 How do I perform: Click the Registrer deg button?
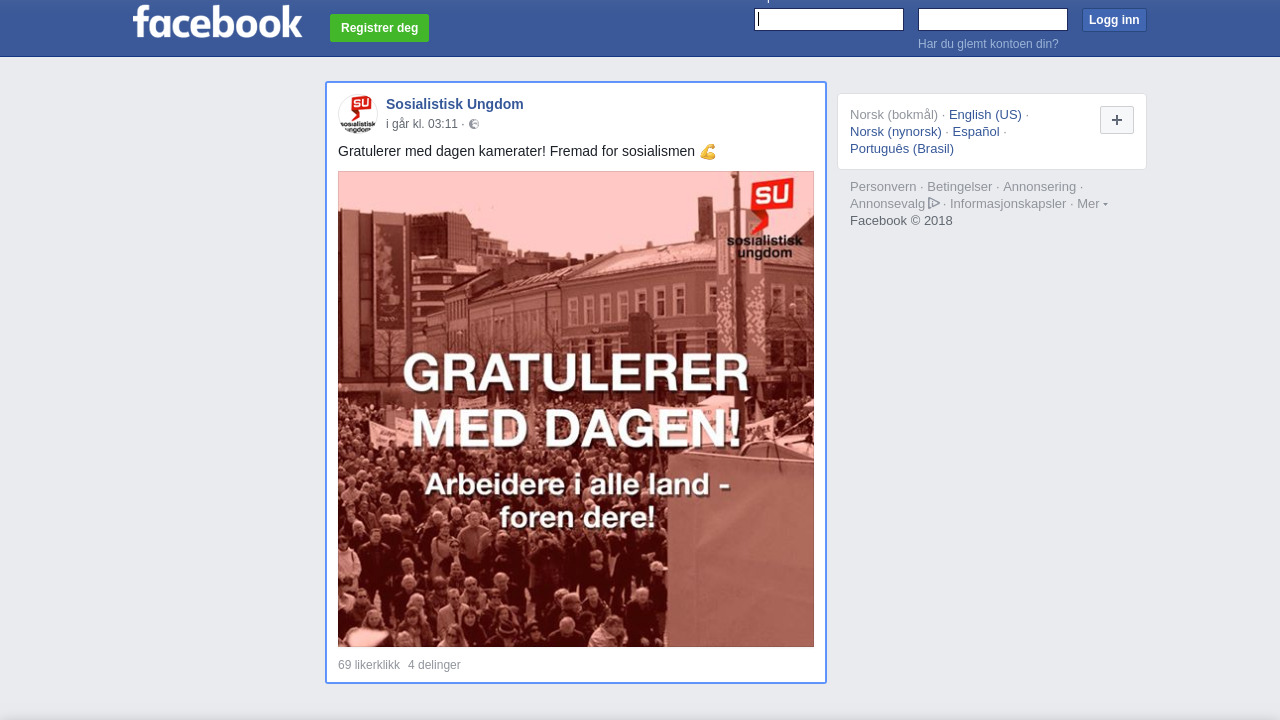379,28
